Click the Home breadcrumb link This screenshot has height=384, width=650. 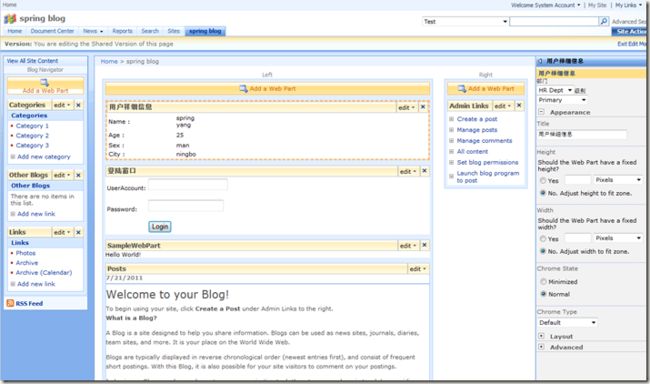[109, 61]
